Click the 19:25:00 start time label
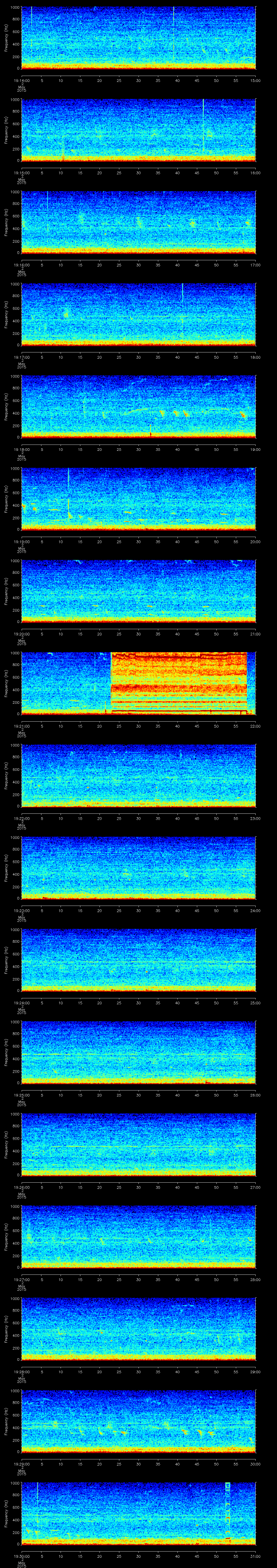Viewport: 277px width, 1568px height. coord(21,1095)
